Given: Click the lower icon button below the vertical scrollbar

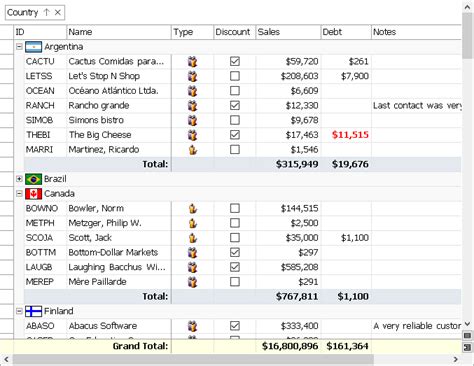Looking at the screenshot, I should 467,347.
